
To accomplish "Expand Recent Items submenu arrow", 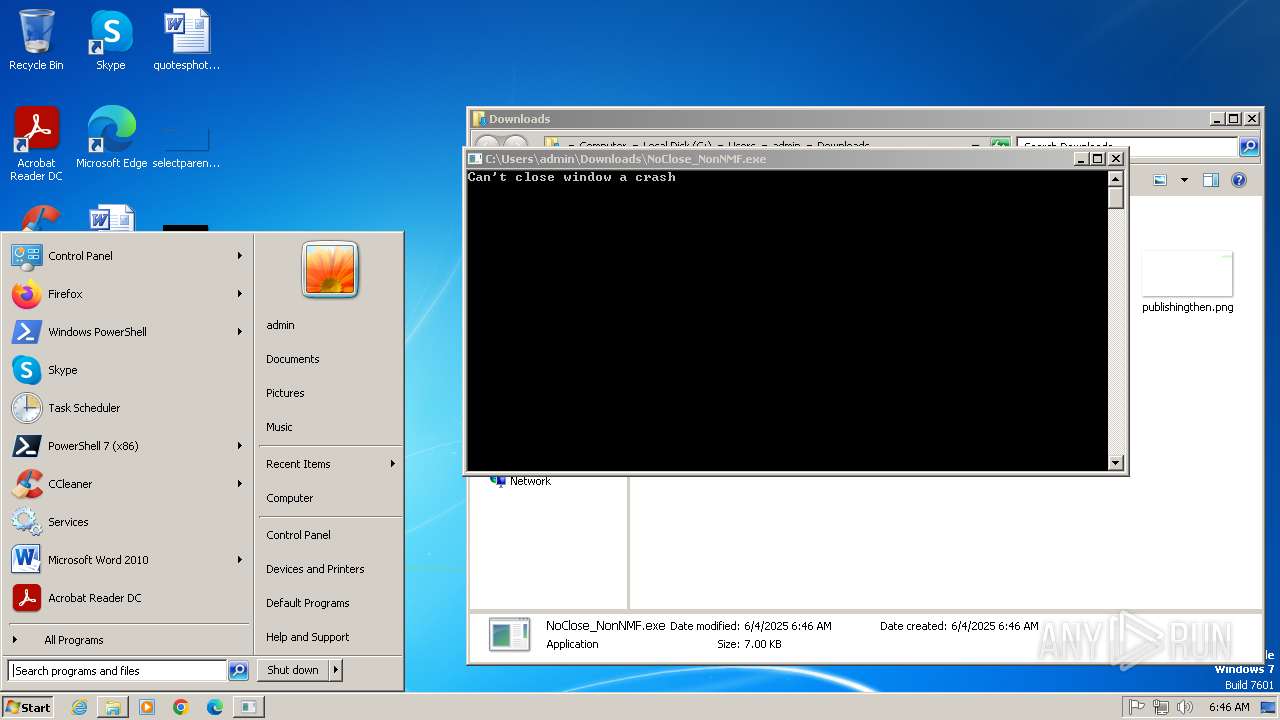I will [x=393, y=464].
